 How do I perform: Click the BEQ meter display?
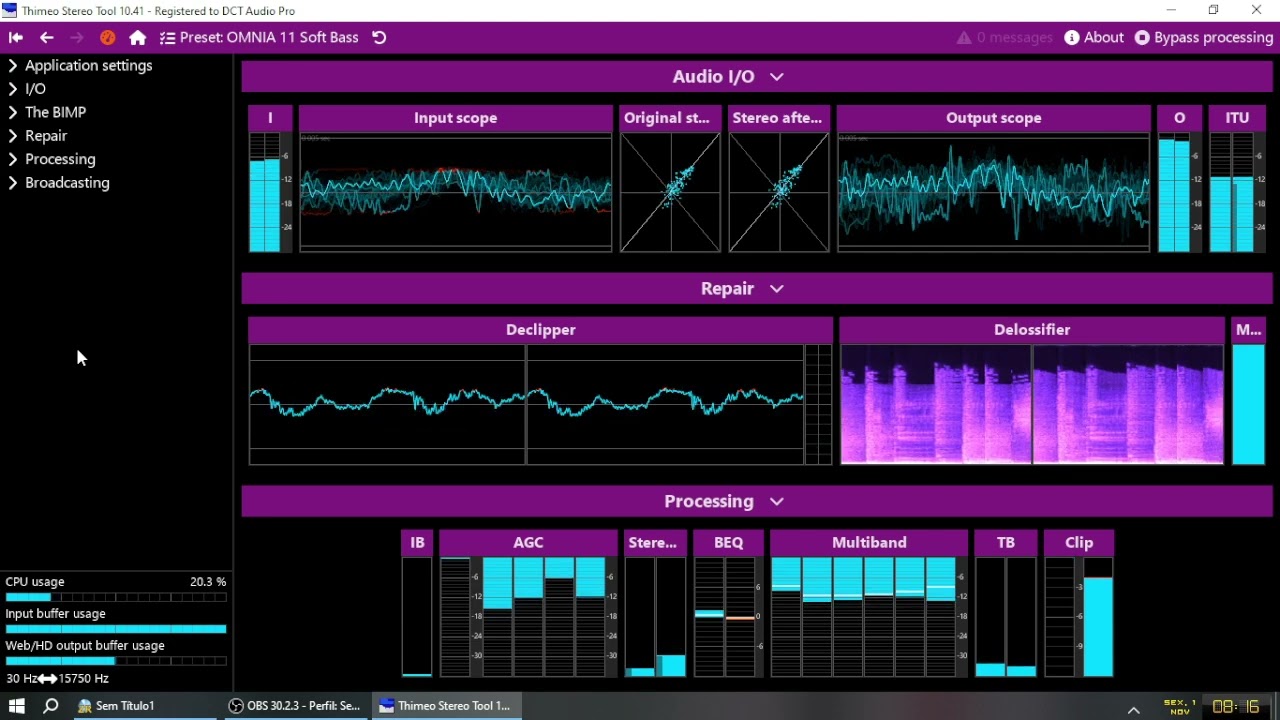[729, 617]
